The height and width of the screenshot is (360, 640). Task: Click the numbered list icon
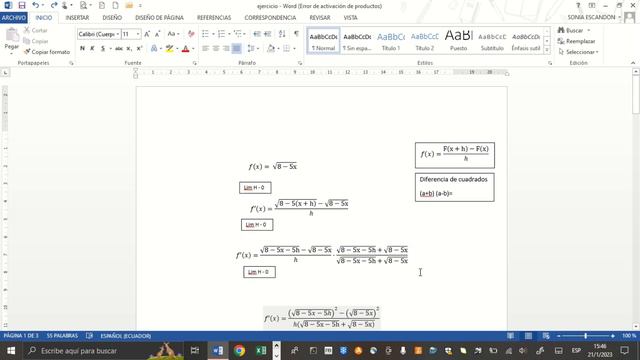(x=221, y=34)
